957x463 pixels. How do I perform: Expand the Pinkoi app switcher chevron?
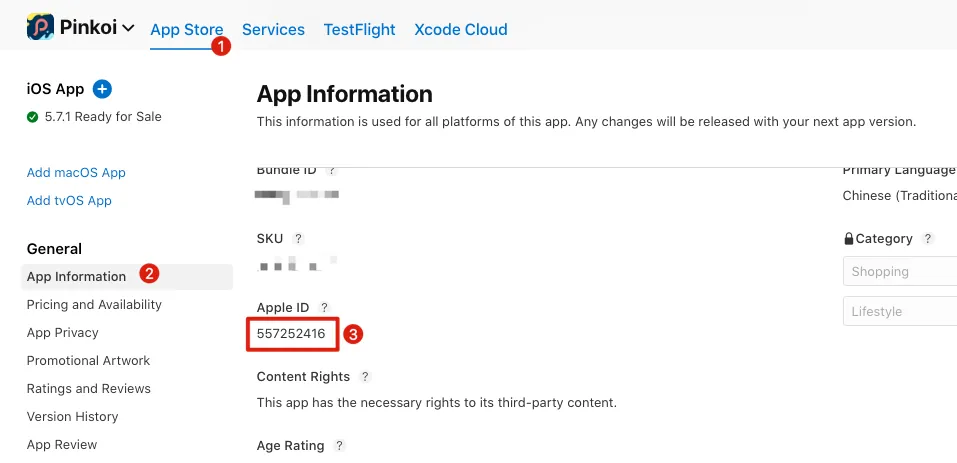(x=128, y=29)
